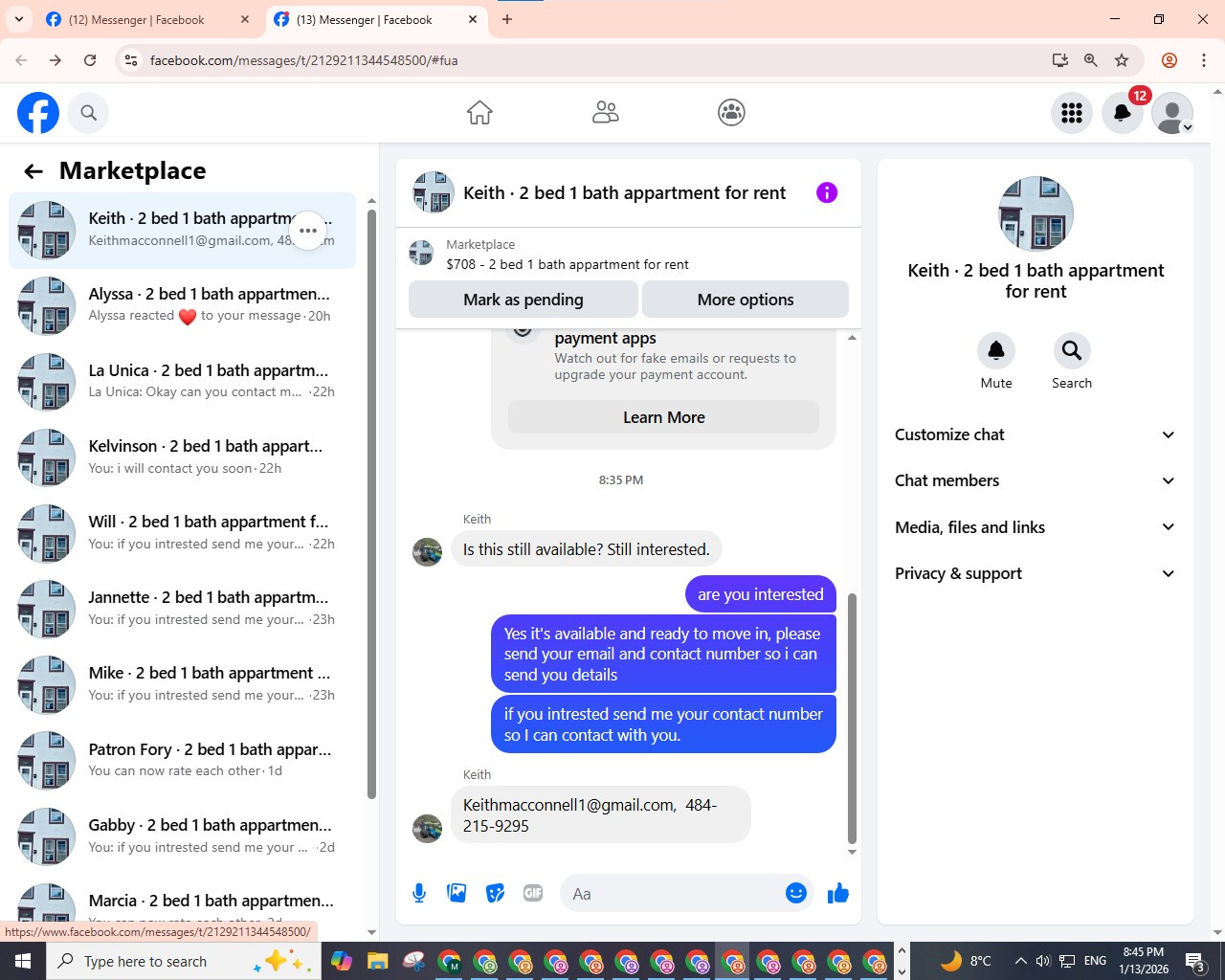This screenshot has width=1225, height=980.
Task: Open the account profile avatar menu
Action: [x=1172, y=113]
